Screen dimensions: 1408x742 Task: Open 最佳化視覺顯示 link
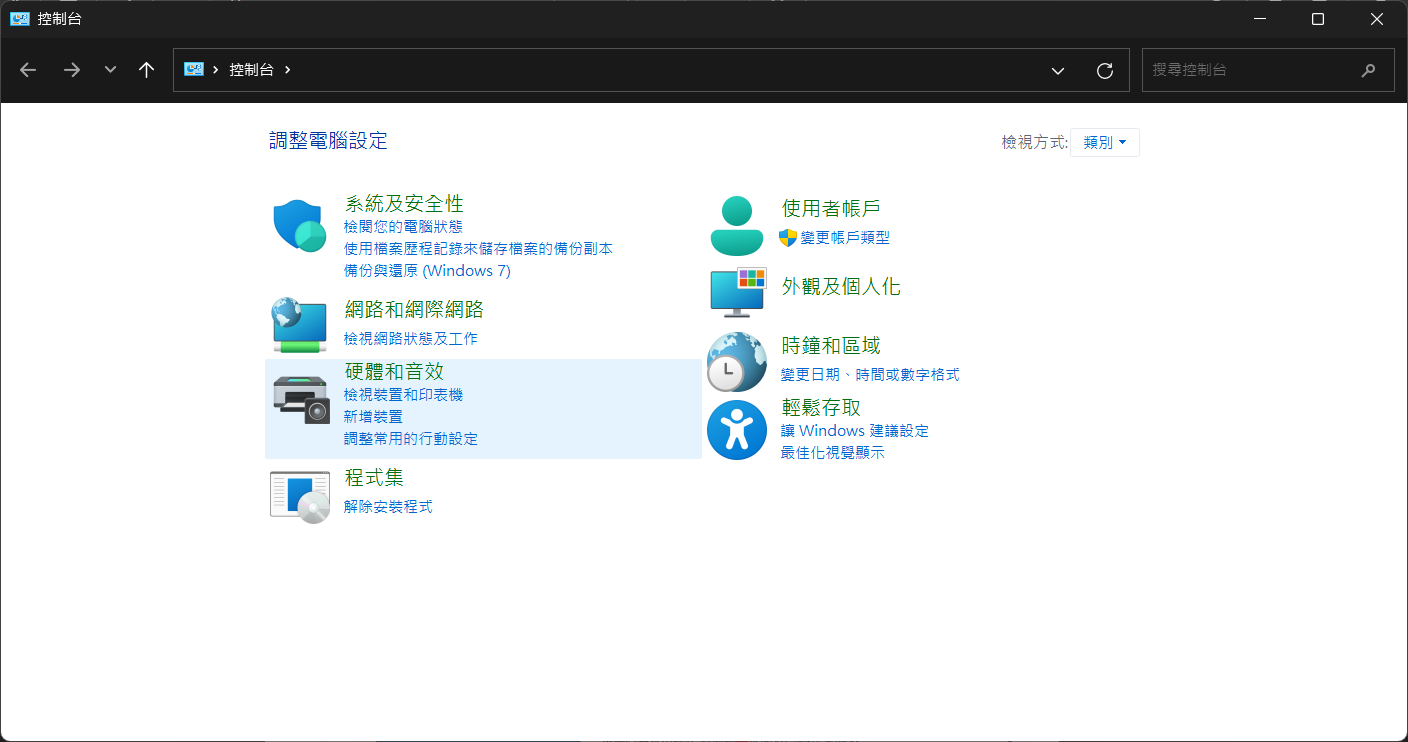(x=832, y=453)
